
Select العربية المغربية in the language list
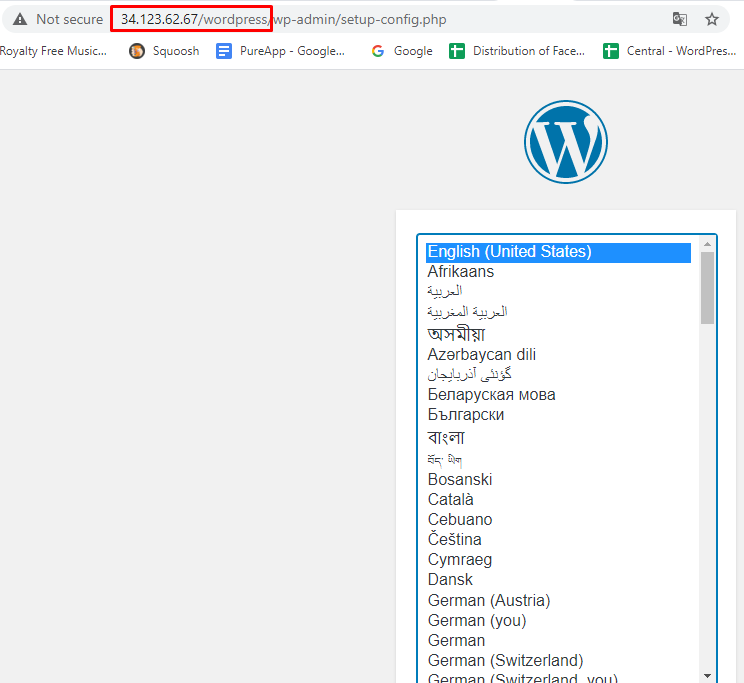tap(558, 312)
